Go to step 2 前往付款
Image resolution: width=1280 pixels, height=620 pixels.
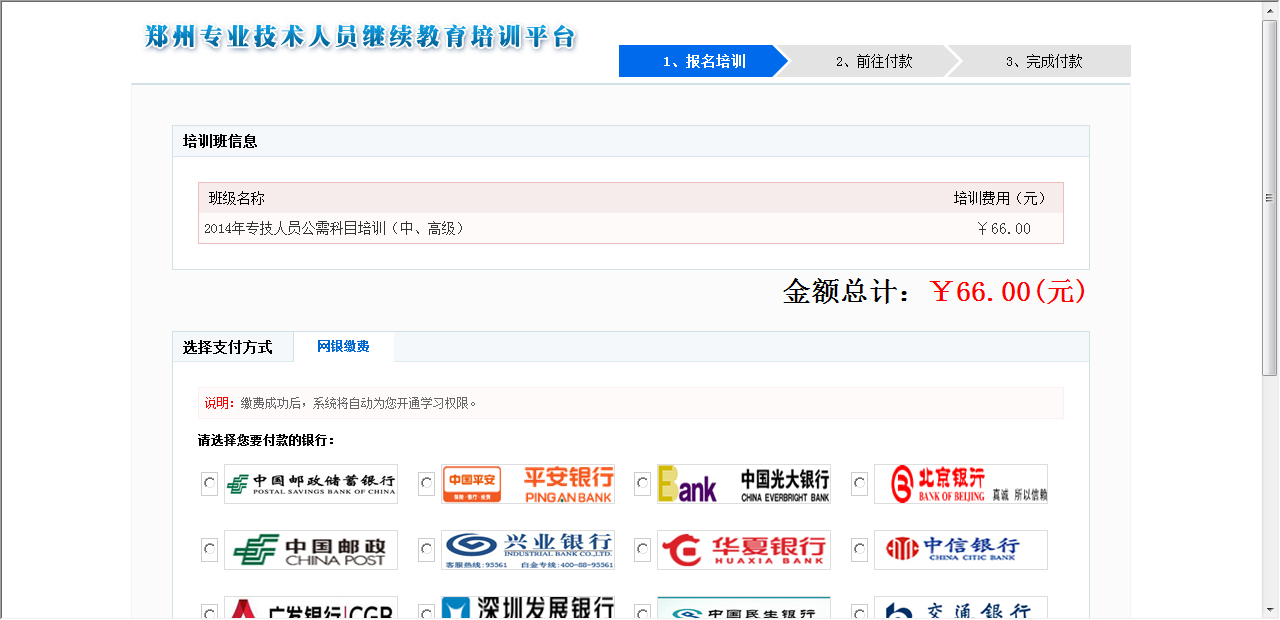[x=873, y=61]
